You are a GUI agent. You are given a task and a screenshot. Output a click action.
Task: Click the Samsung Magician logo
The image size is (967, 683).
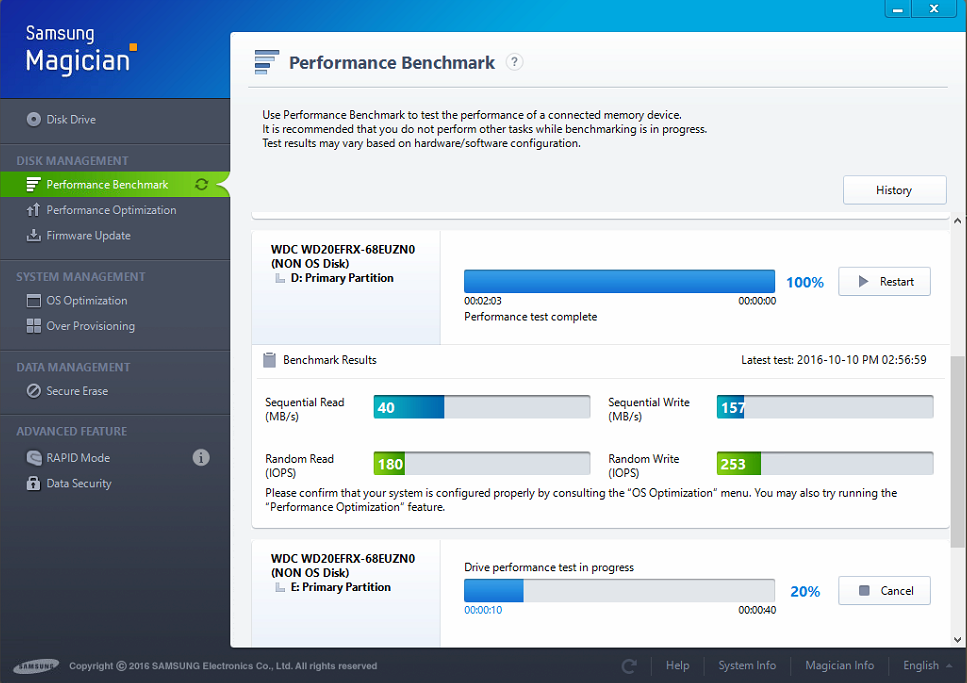[81, 49]
